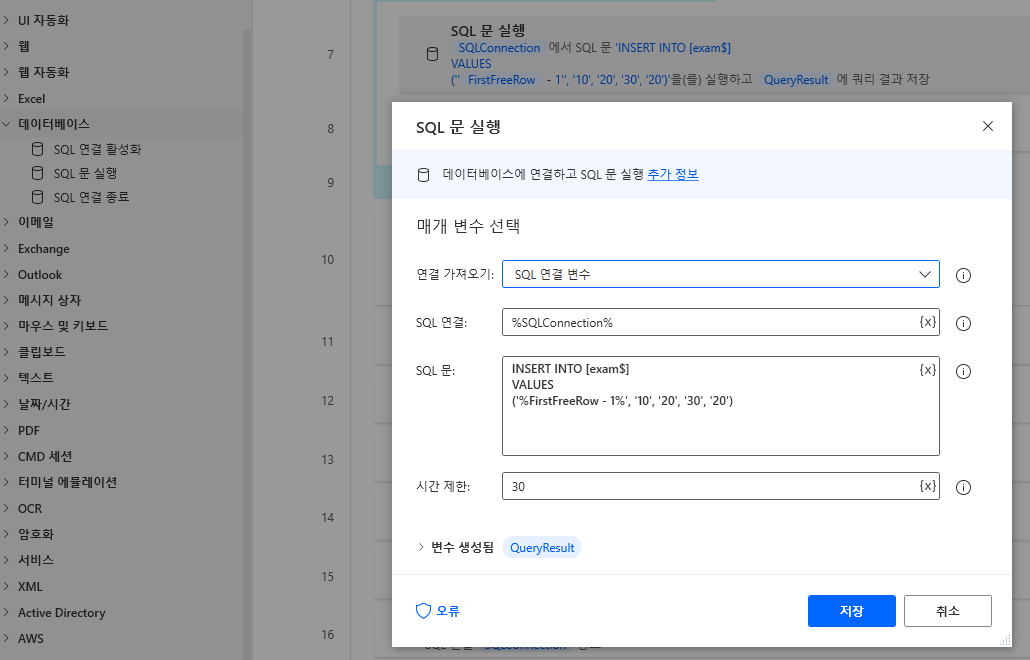Collapse the 데이터베이스 category

7,123
